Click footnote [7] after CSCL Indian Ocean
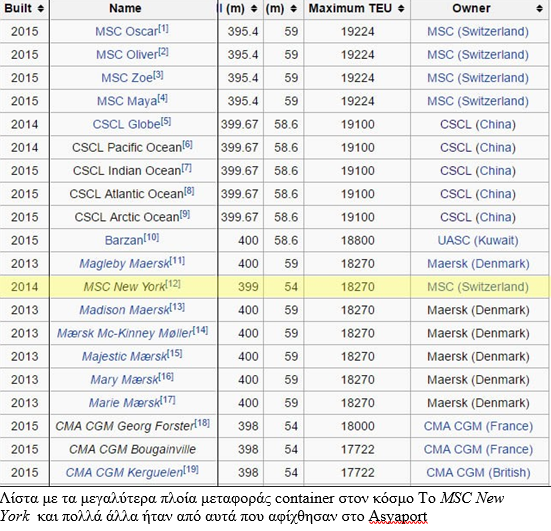The width and height of the screenshot is (551, 531). click(x=187, y=168)
